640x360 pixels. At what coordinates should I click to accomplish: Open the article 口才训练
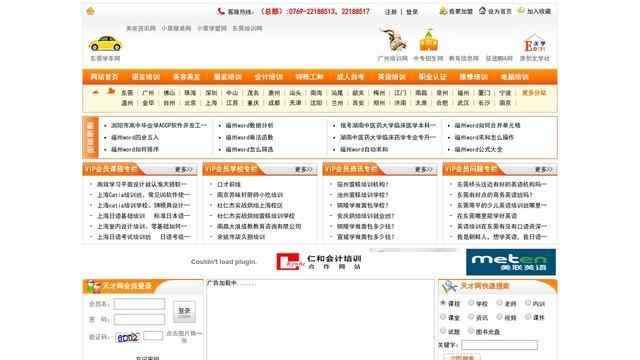click(x=229, y=184)
